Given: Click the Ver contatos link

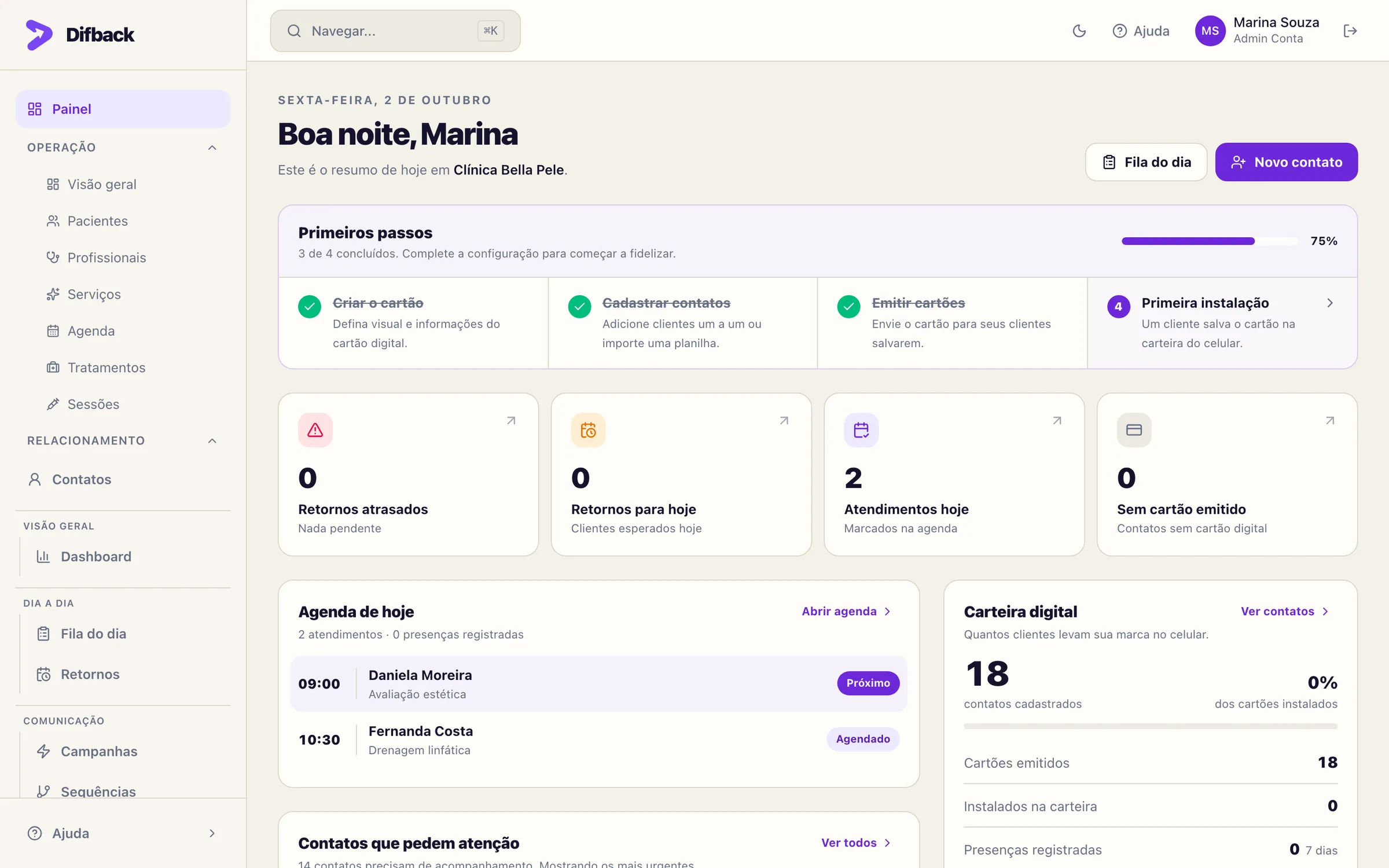Looking at the screenshot, I should tap(1285, 611).
